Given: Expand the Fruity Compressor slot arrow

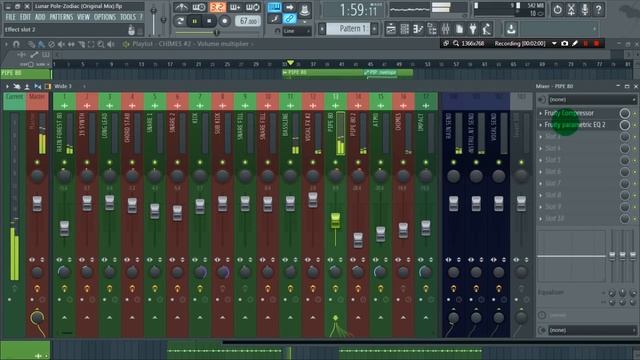Looking at the screenshot, I should click(541, 113).
